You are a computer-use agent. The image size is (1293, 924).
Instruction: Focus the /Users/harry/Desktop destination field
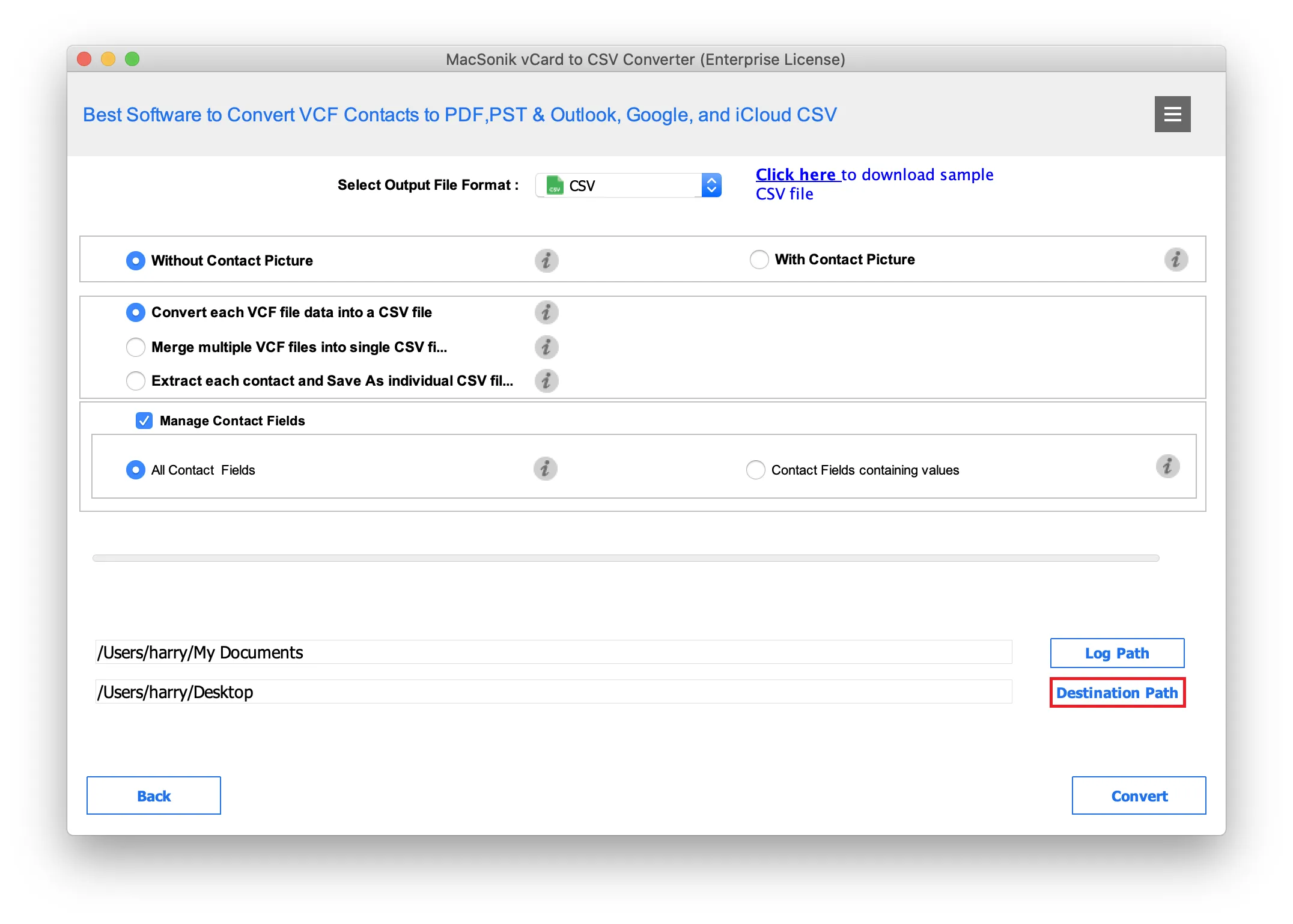point(553,692)
